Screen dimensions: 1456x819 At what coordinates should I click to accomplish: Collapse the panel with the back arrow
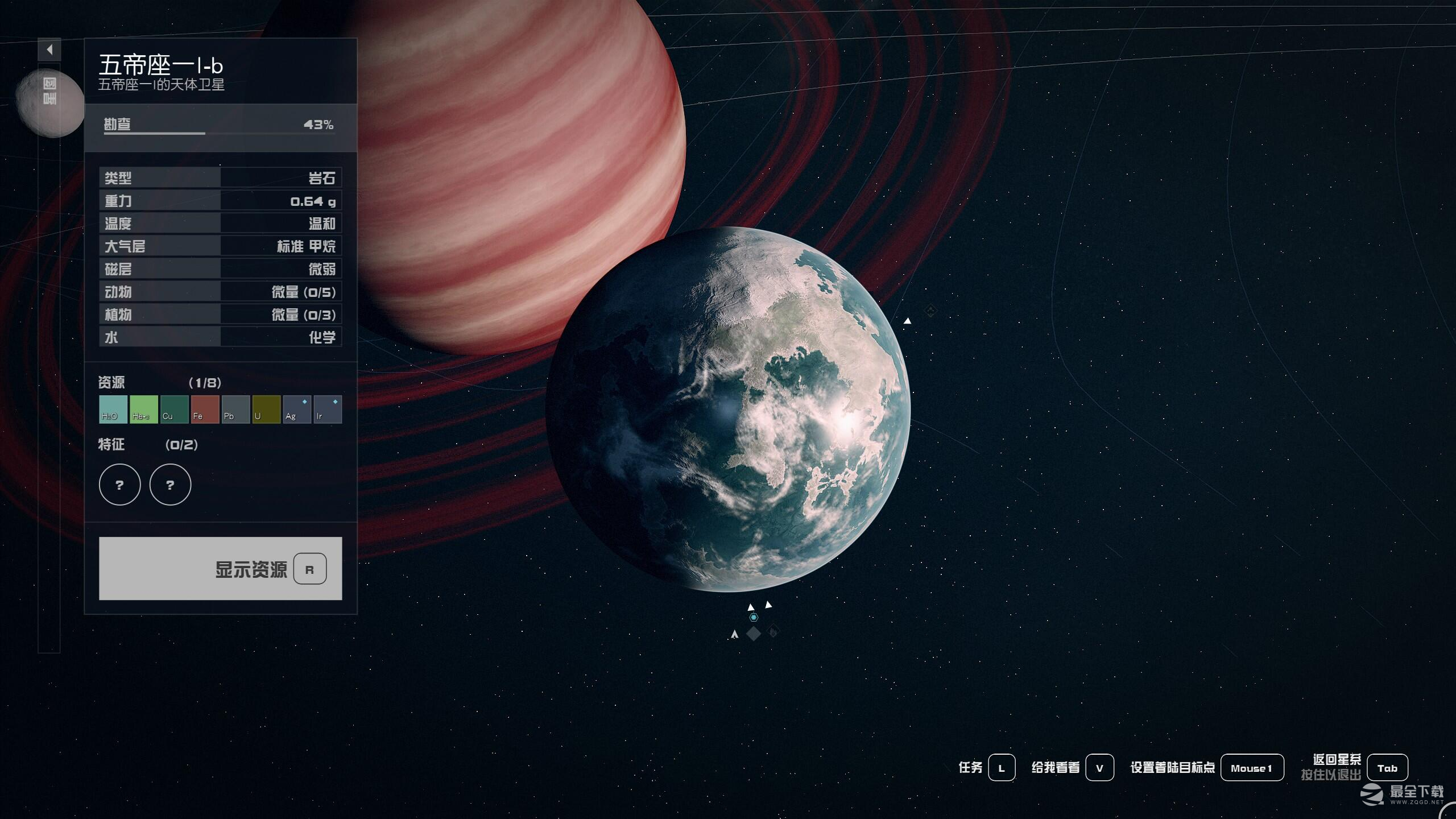tap(49, 49)
